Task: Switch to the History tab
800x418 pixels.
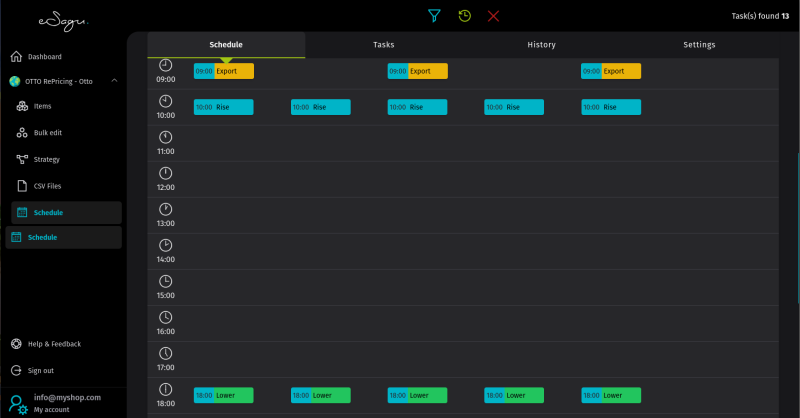Action: (x=541, y=45)
